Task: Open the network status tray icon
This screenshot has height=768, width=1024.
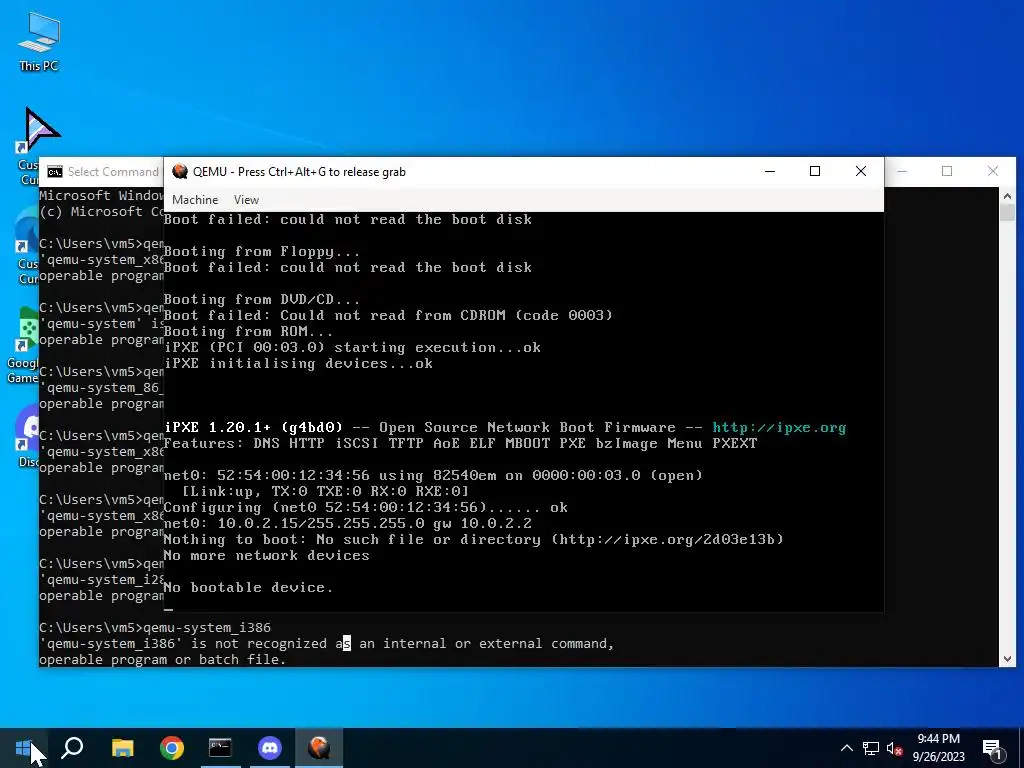Action: [871, 748]
